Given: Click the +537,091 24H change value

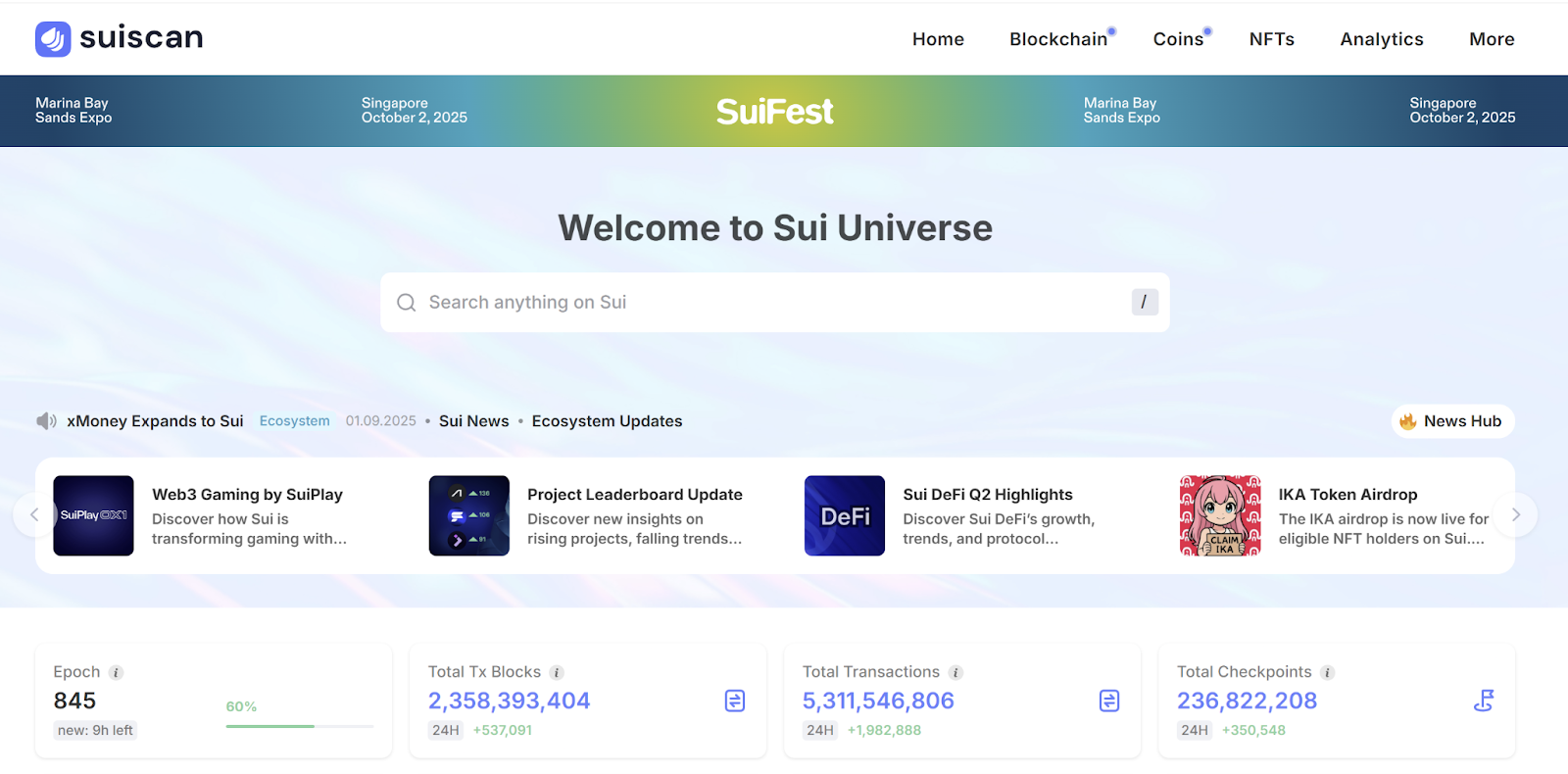Looking at the screenshot, I should pos(503,730).
